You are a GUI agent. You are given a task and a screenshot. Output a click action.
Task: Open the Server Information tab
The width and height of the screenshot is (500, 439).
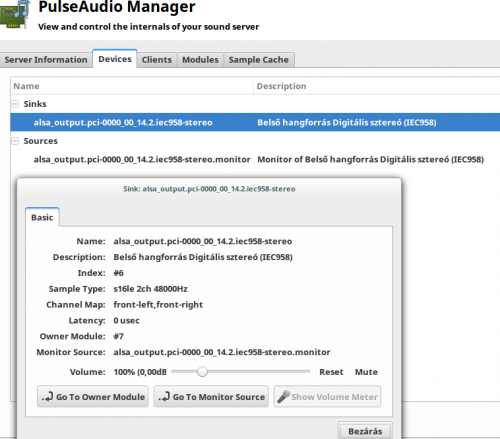click(x=46, y=60)
